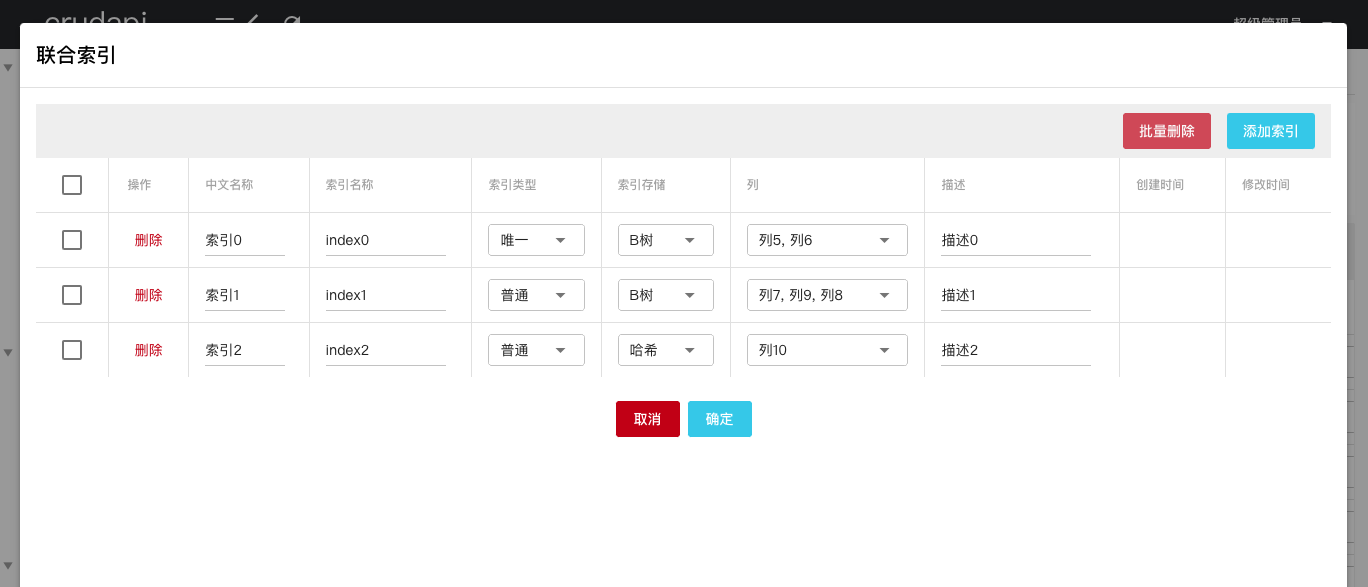
Task: Edit the 描述2 description field
Action: coord(1015,350)
